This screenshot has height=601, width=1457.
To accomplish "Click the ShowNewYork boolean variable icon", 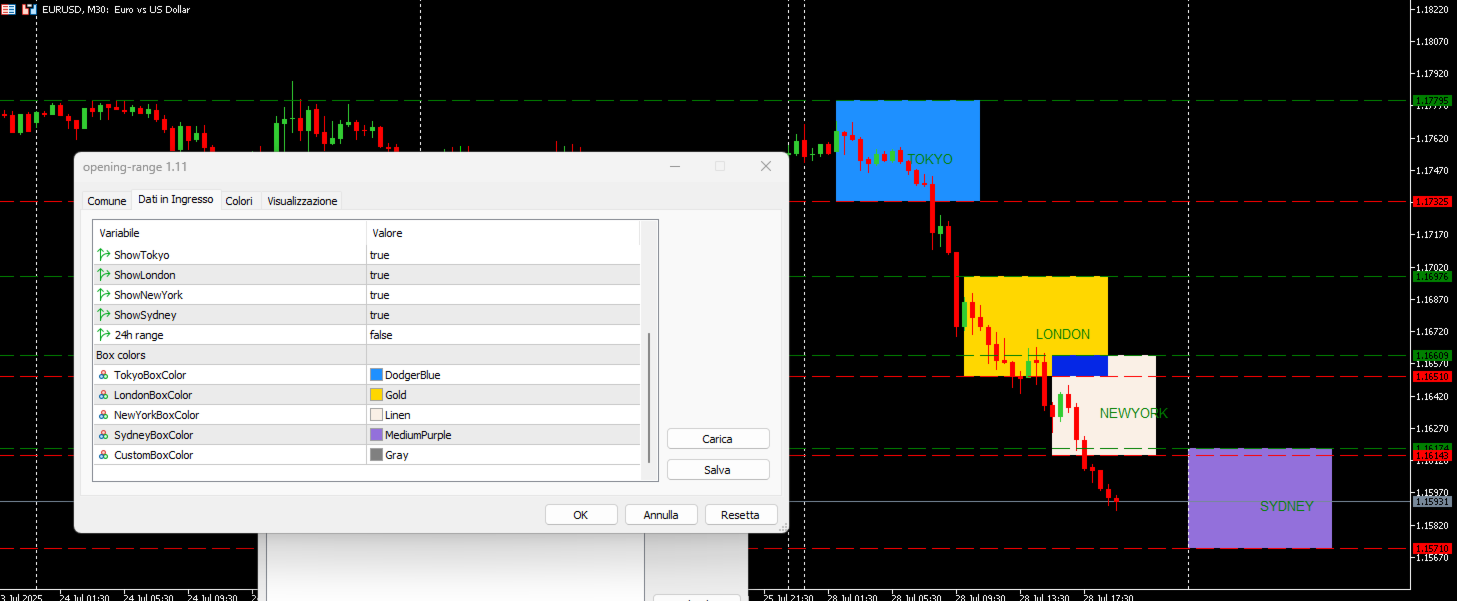I will click(x=103, y=295).
